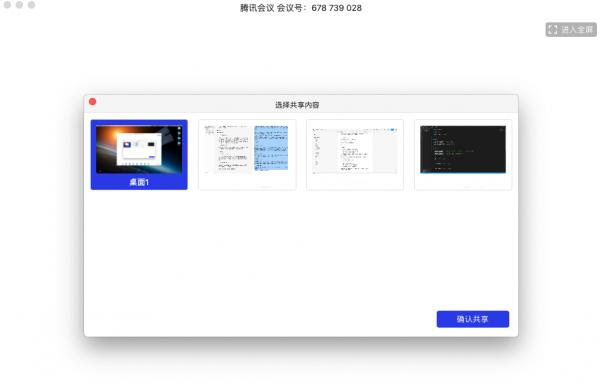Select the dark code editor window thumbnail

pos(463,155)
